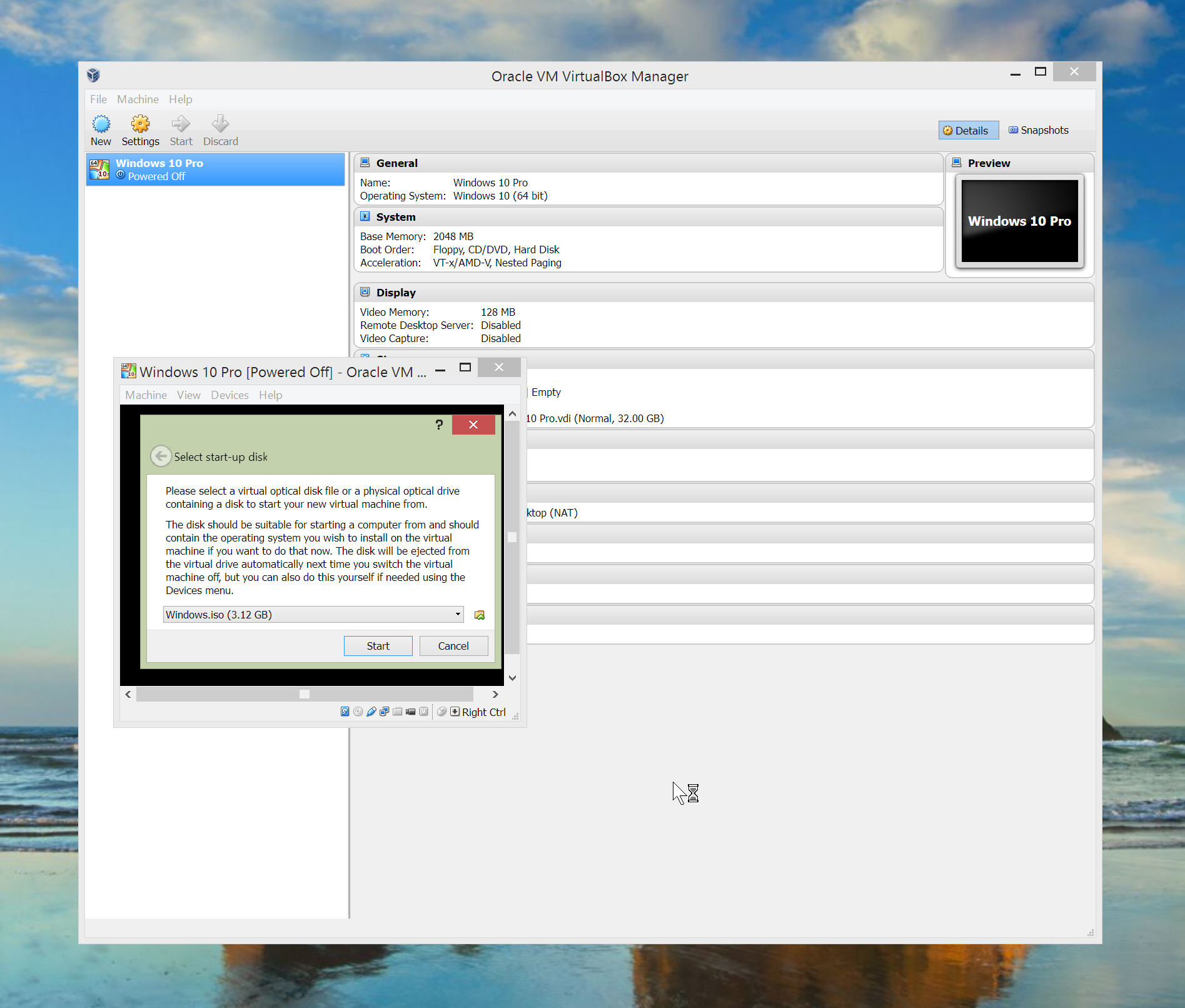Select the Windows 10 Pro machine entry
1185x1008 pixels.
click(x=215, y=169)
